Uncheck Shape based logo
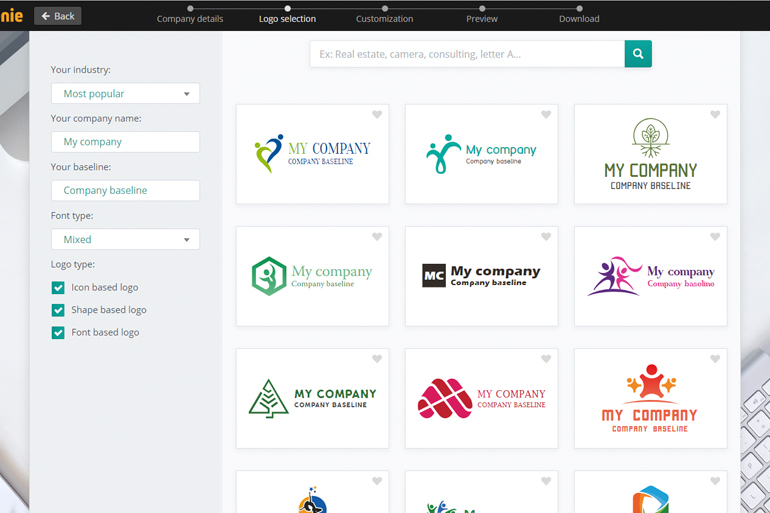The image size is (770, 513). point(58,310)
